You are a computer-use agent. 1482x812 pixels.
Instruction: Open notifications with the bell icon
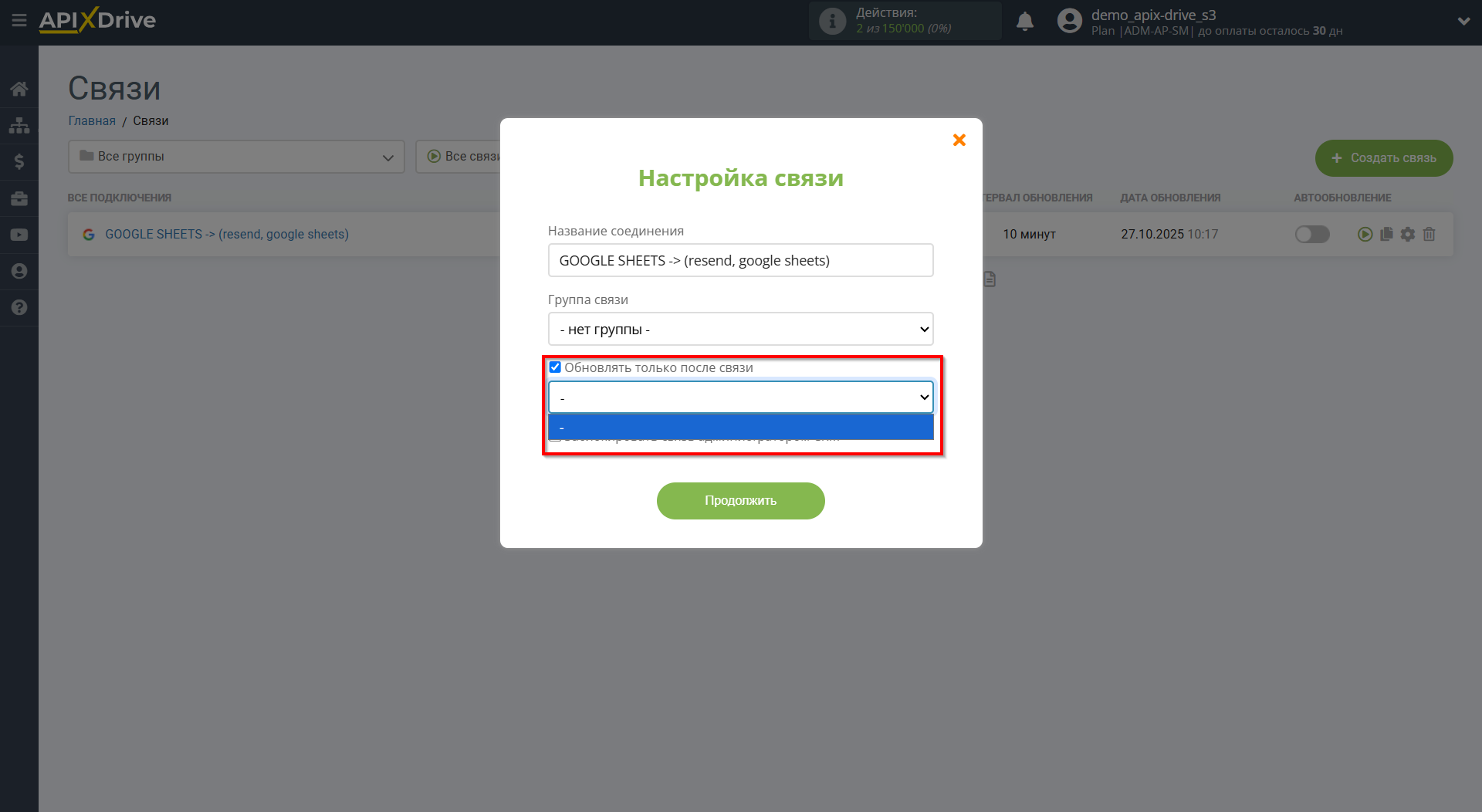1025,21
